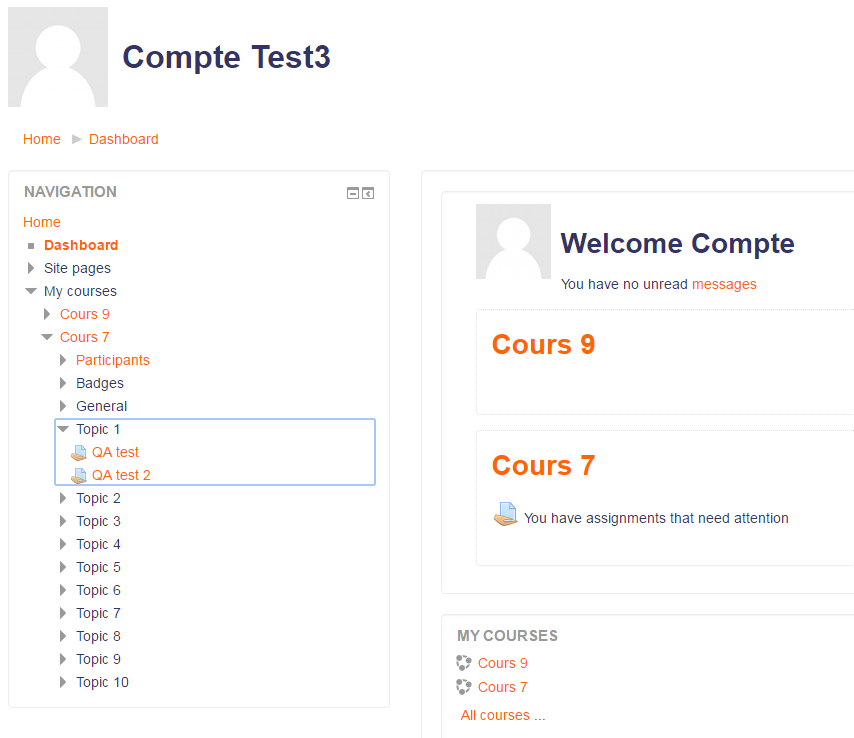Open Cours 7 heading in course overview
Screen dimensions: 854x738
(543, 465)
